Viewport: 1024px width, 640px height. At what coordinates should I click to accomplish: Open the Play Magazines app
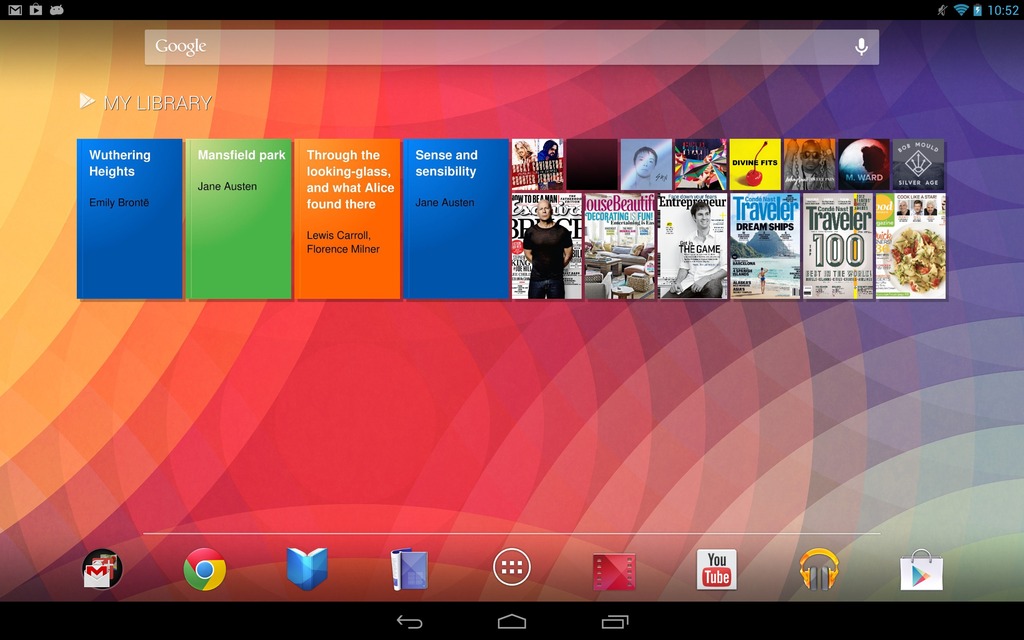409,569
